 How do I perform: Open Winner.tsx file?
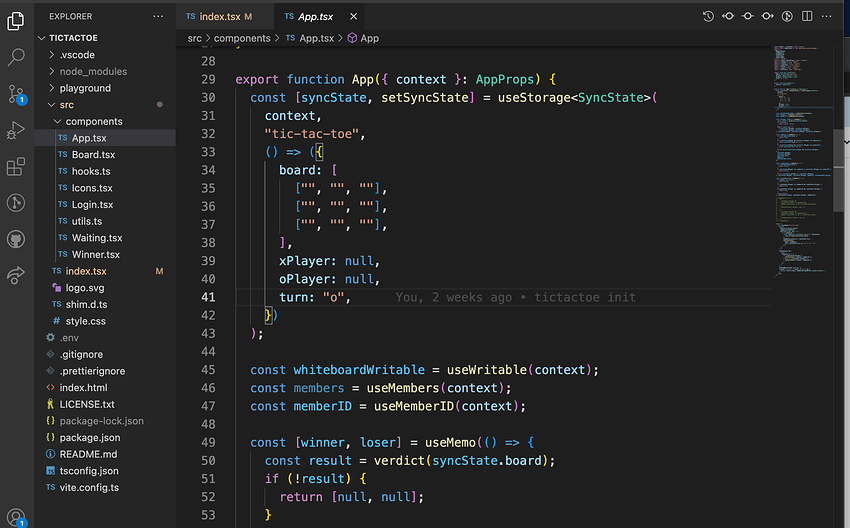[105, 254]
